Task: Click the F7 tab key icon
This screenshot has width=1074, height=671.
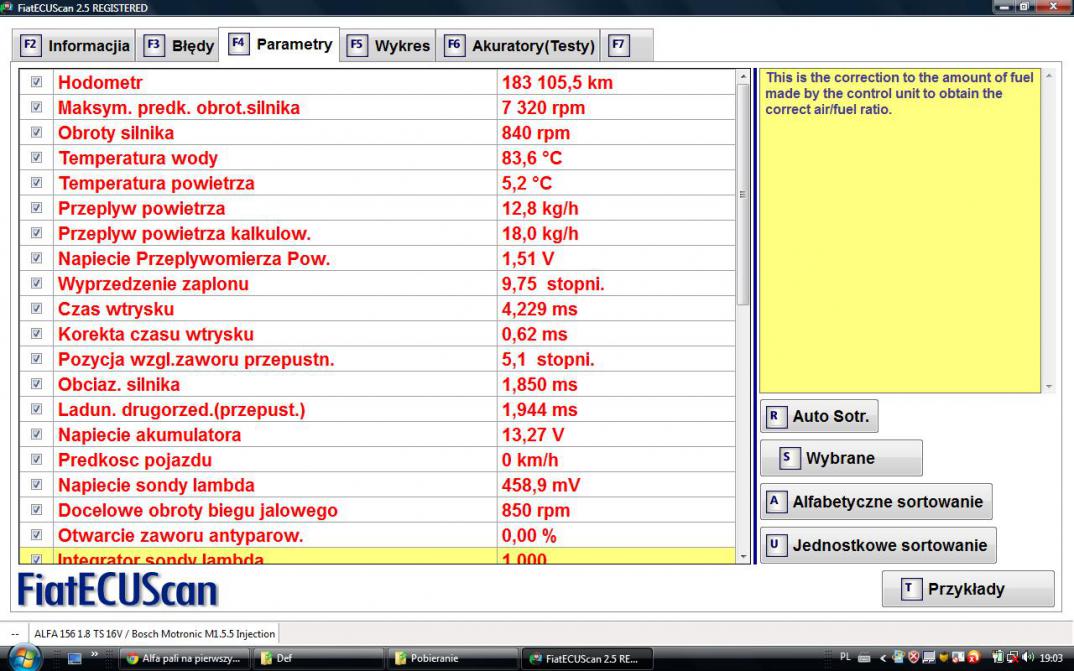Action: point(619,45)
